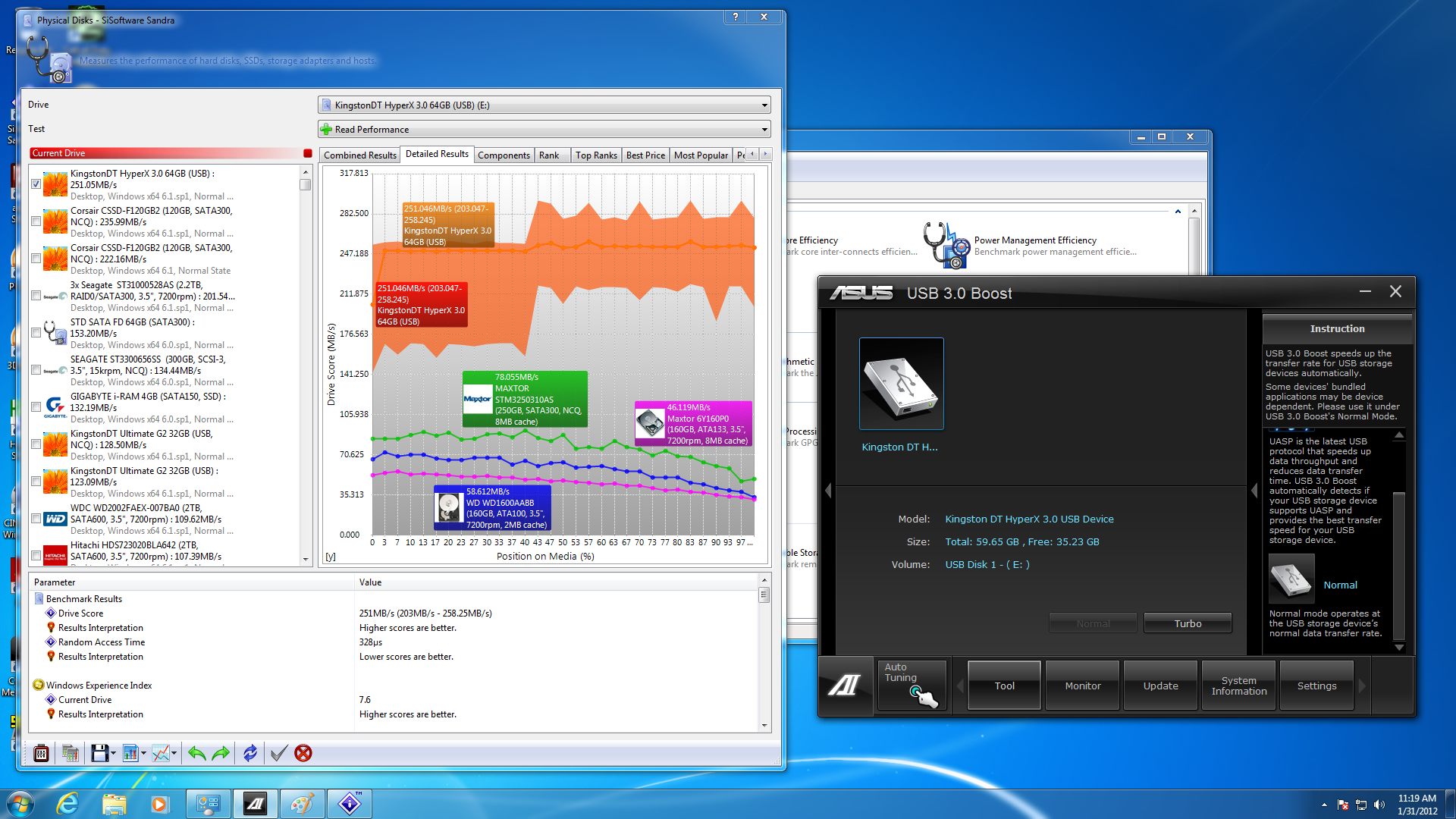Check the STD SATA FD 64GB checkbox
The height and width of the screenshot is (819, 1456).
[x=36, y=333]
